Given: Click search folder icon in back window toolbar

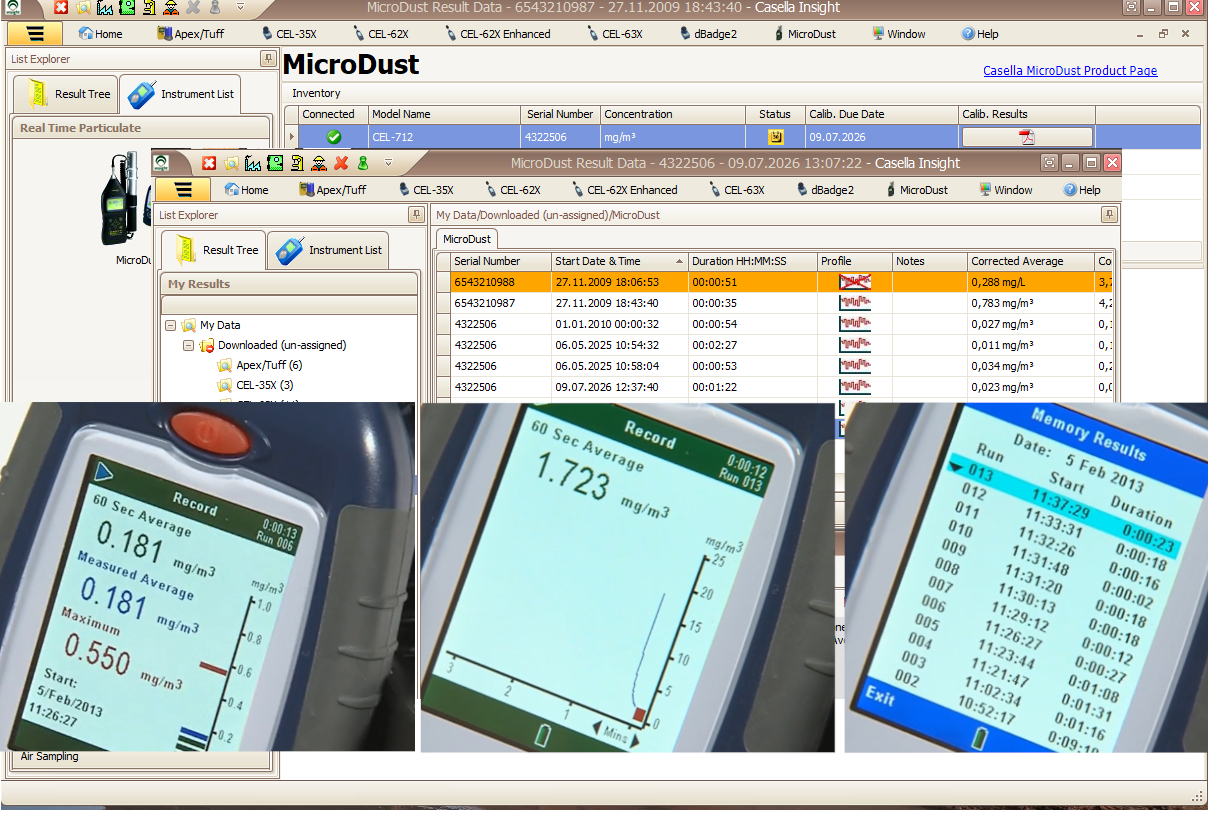Looking at the screenshot, I should tap(83, 8).
